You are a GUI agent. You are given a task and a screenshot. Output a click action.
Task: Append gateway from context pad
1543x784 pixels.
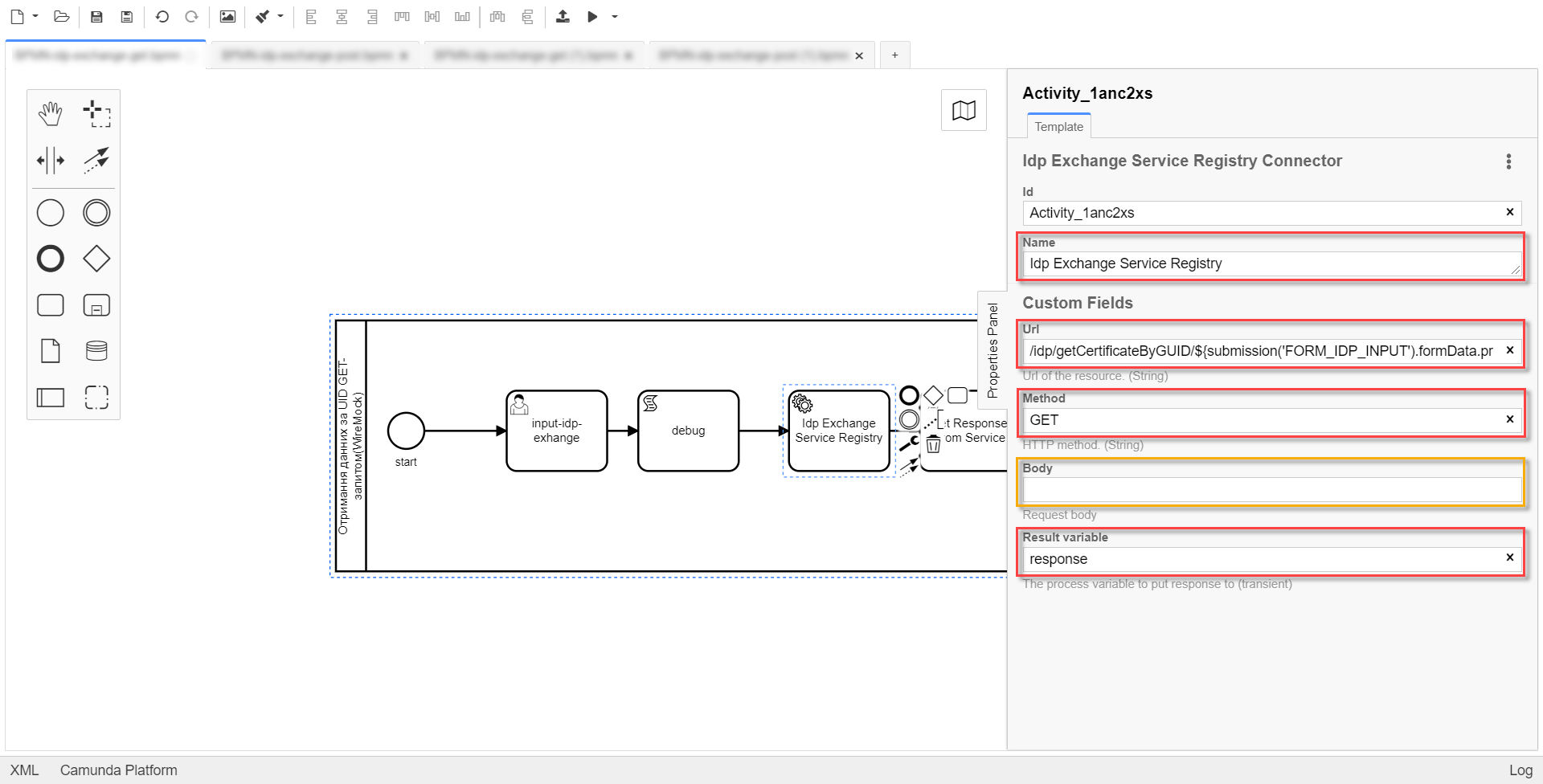[933, 395]
